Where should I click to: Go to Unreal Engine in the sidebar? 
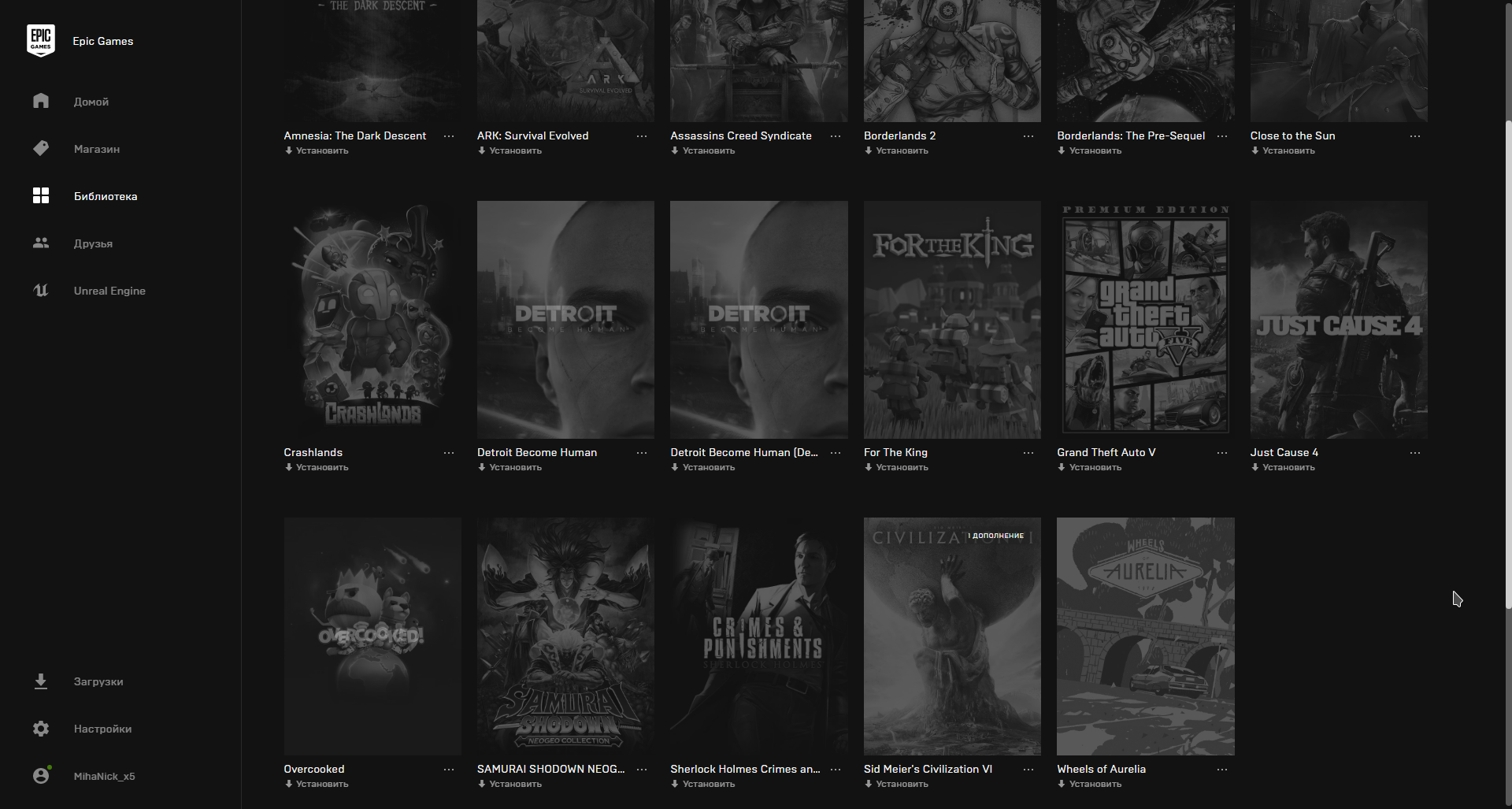[109, 291]
